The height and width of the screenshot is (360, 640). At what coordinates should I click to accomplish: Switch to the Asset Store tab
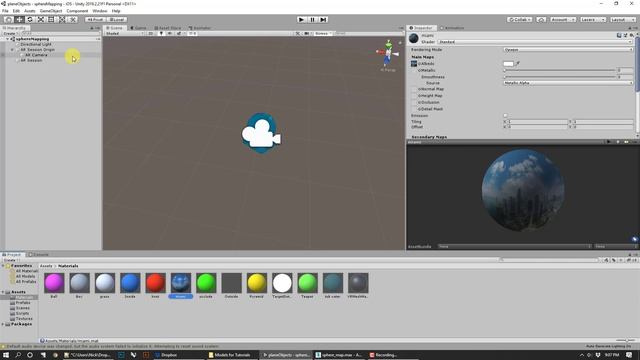pos(167,28)
